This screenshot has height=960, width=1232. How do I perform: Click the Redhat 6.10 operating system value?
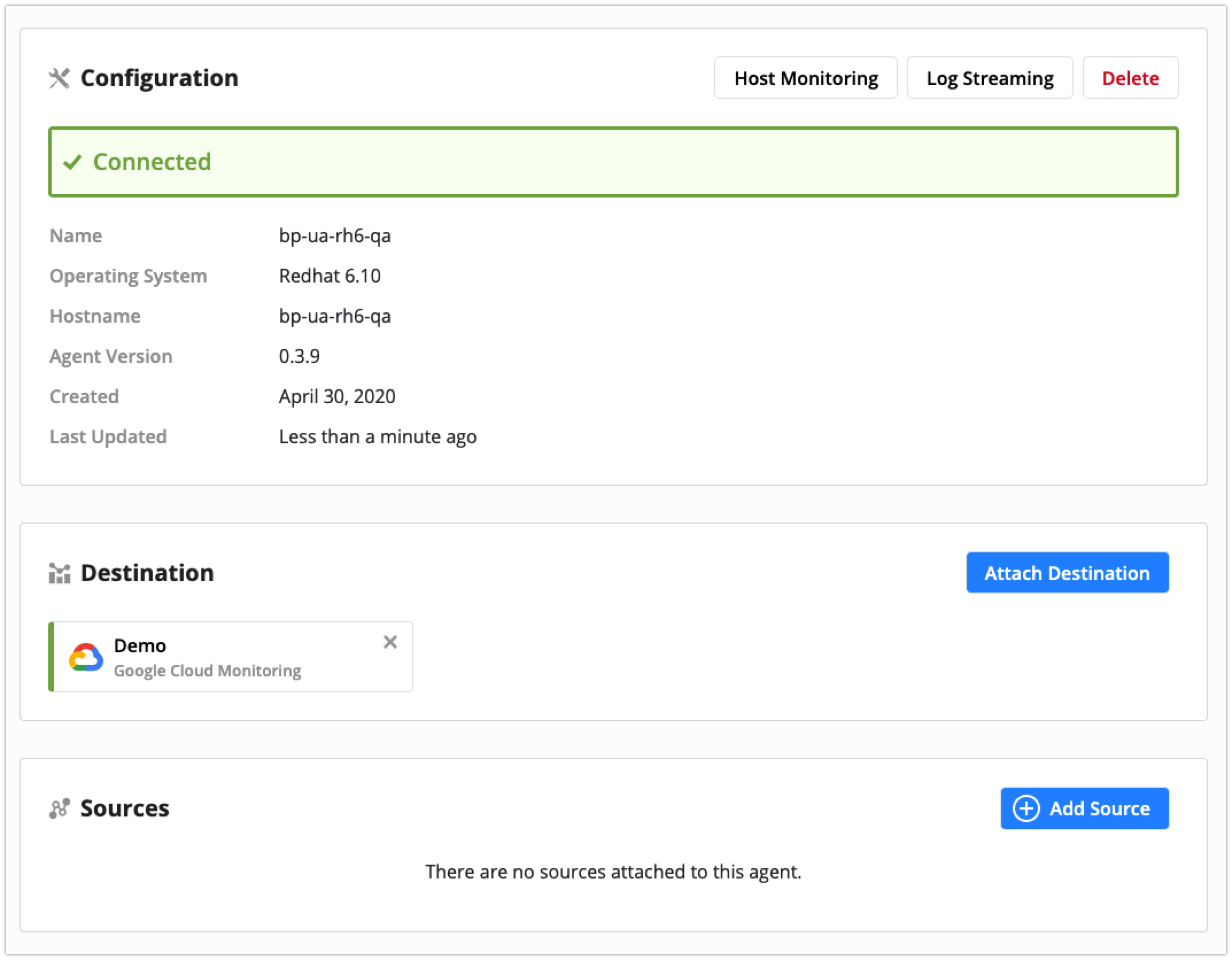tap(330, 276)
